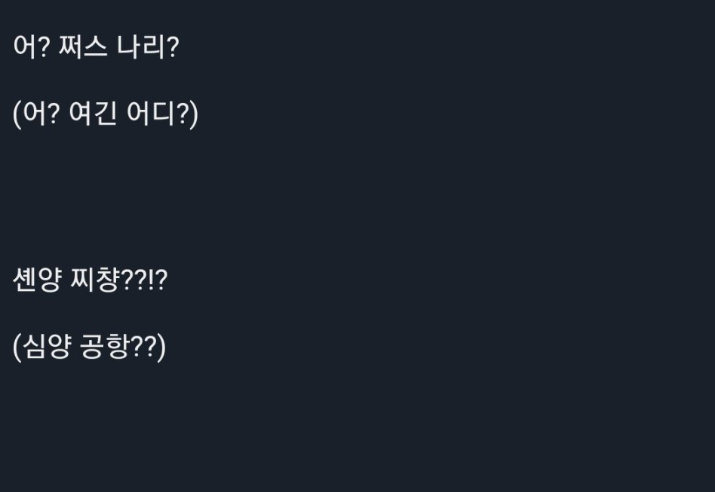This screenshot has width=715, height=492.
Task: Click the character "셴"
Action: click(x=25, y=280)
